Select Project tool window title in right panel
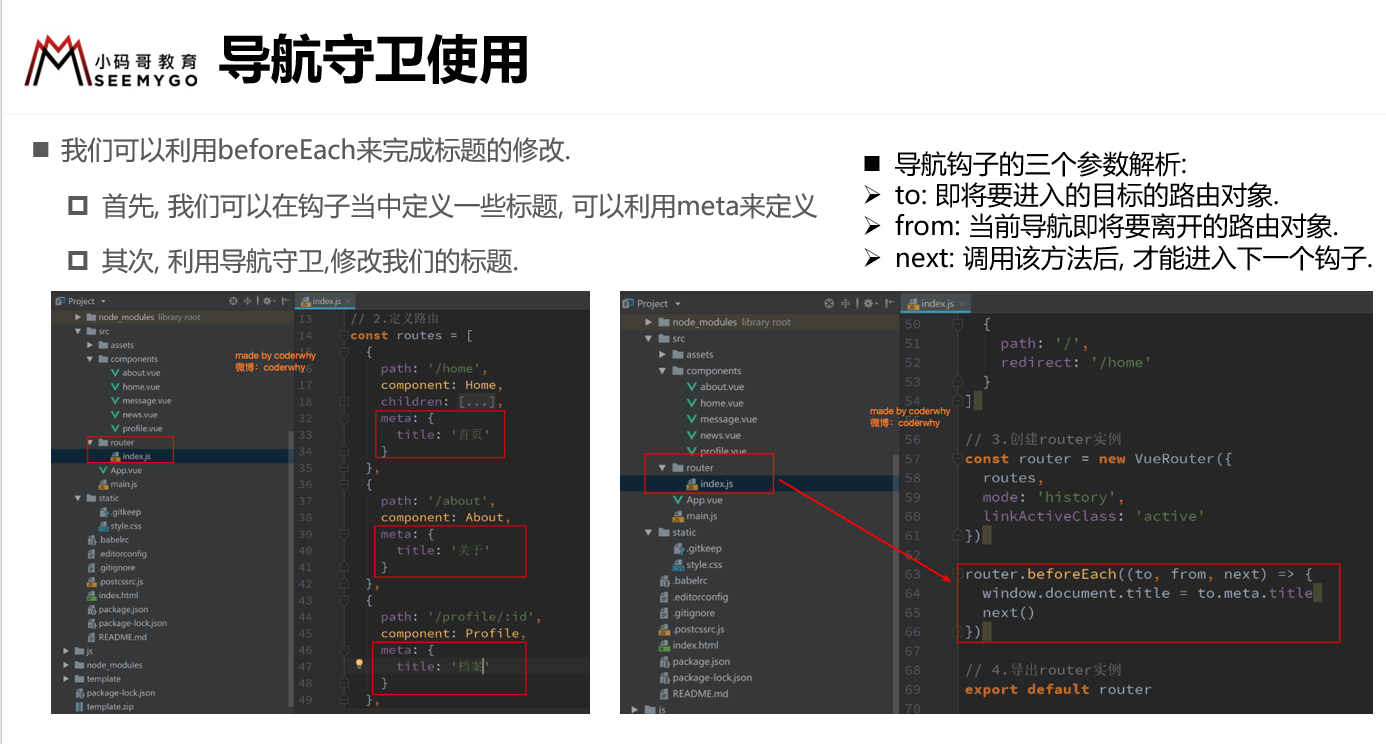 [651, 303]
